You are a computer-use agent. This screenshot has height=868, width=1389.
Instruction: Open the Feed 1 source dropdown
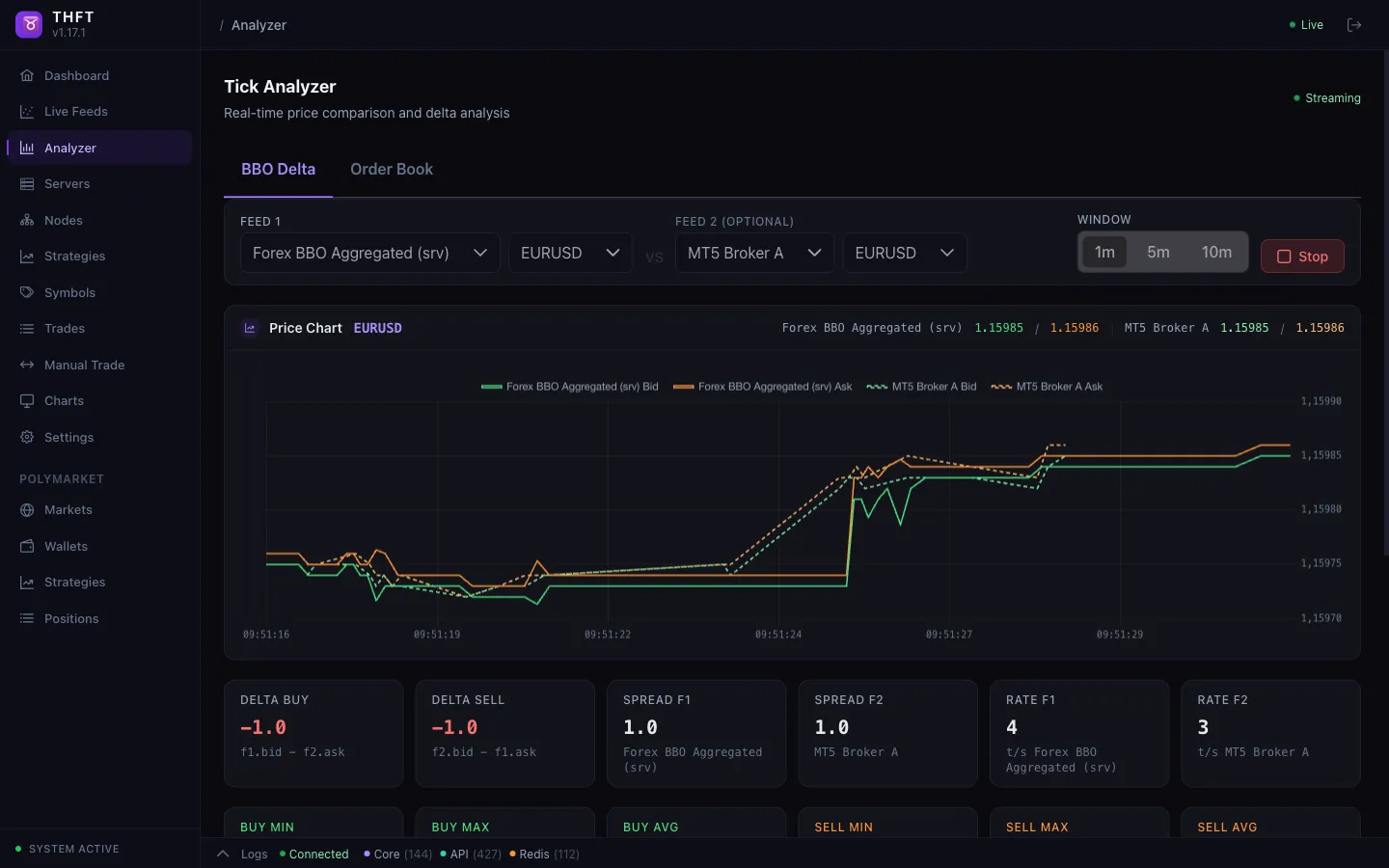[x=369, y=253]
